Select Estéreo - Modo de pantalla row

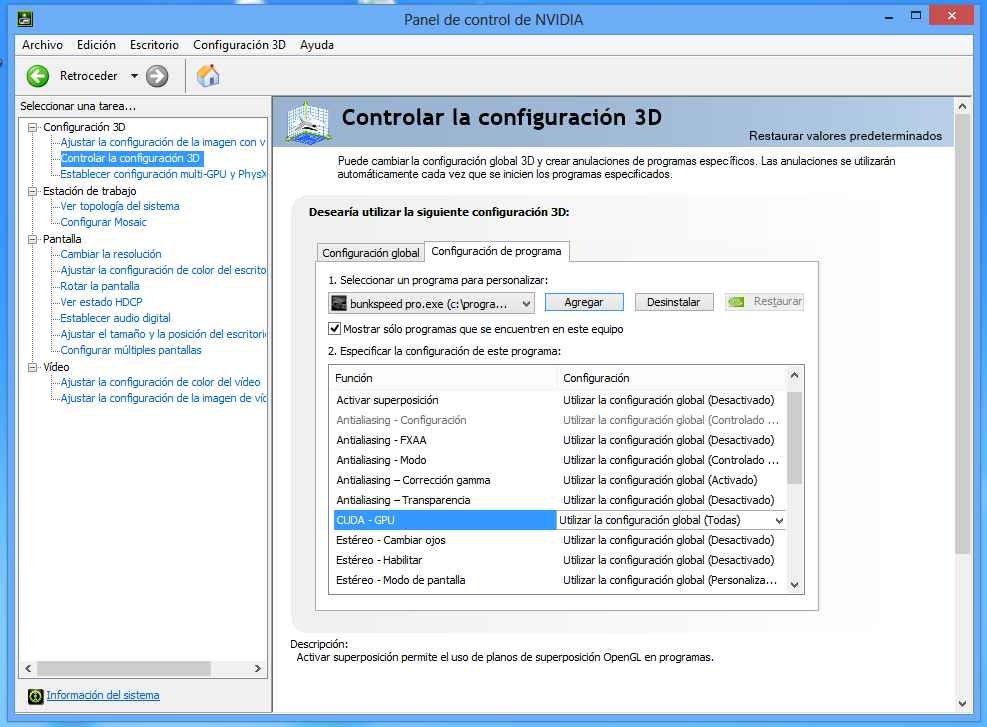click(x=558, y=580)
